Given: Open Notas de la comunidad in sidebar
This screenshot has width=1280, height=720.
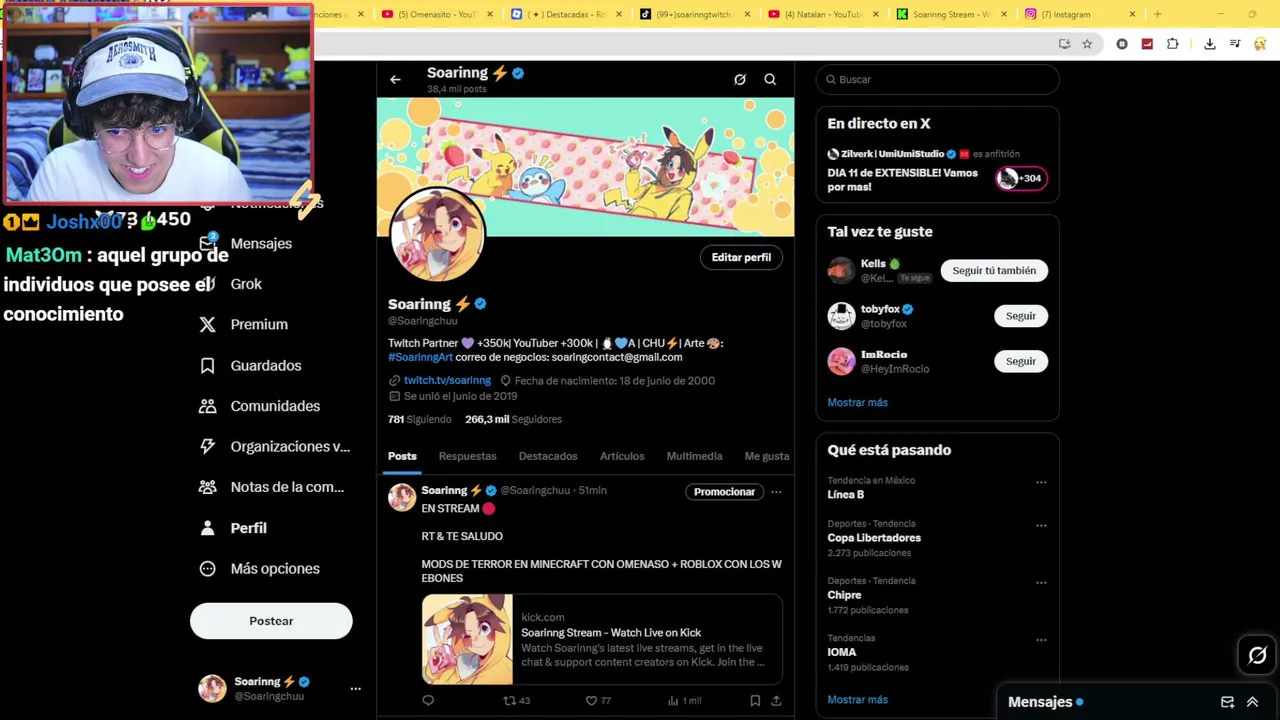Looking at the screenshot, I should pyautogui.click(x=271, y=487).
